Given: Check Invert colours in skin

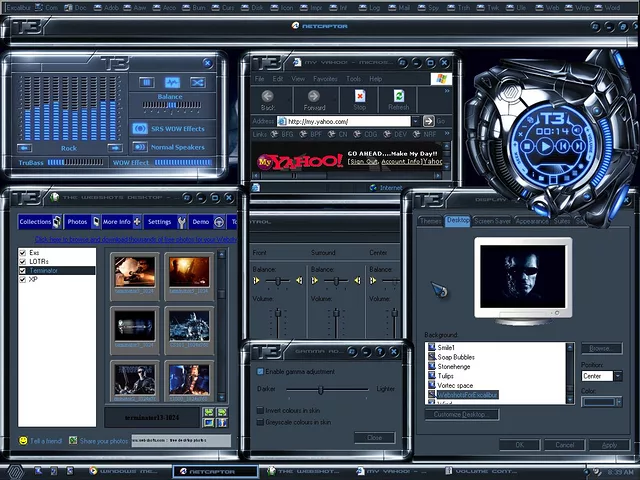Looking at the screenshot, I should tap(261, 410).
